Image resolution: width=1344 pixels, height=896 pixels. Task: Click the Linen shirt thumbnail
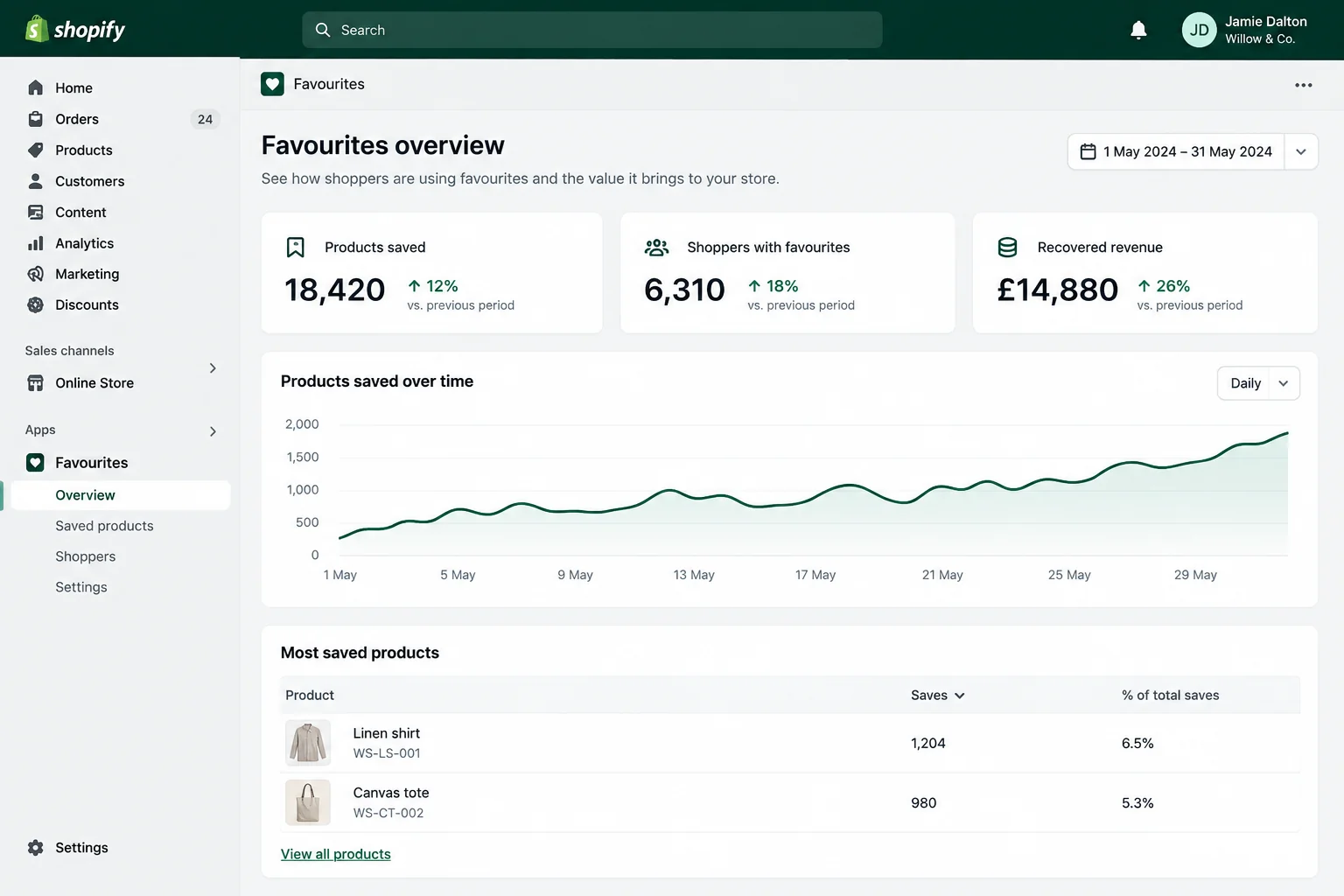pyautogui.click(x=308, y=743)
